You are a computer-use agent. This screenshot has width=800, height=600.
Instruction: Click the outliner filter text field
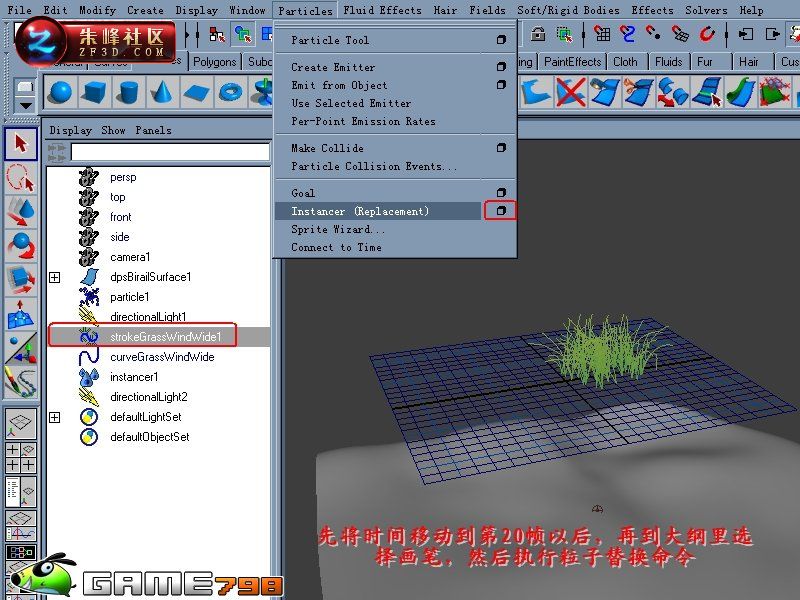point(170,152)
